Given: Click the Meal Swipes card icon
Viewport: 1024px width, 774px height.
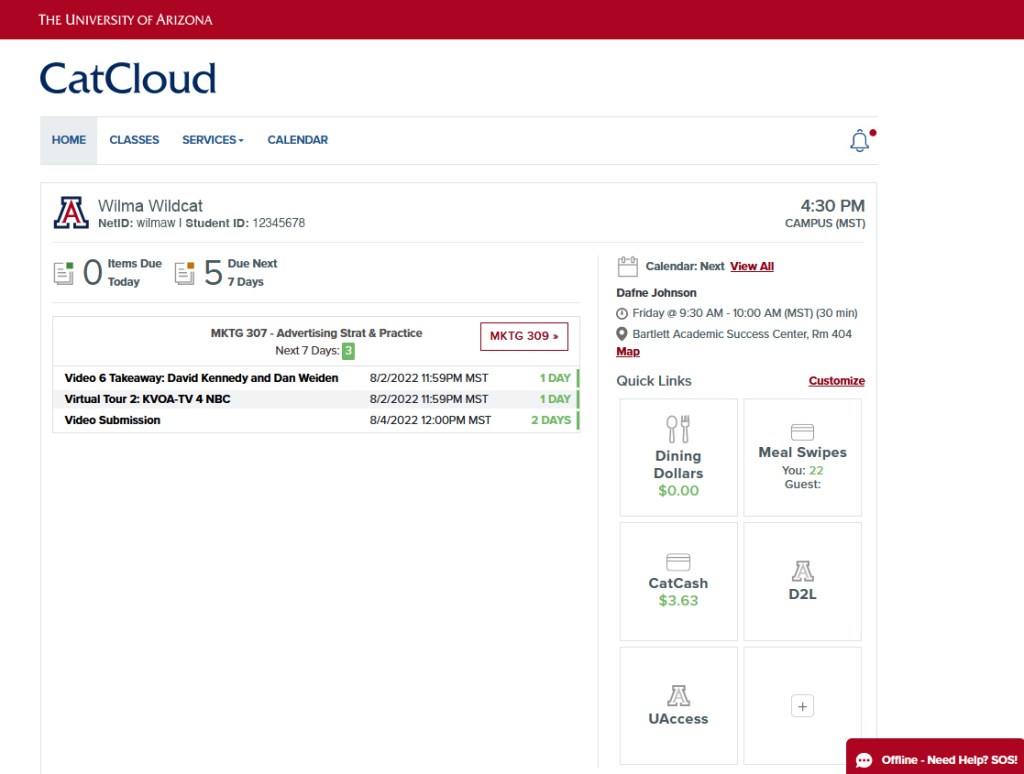Looking at the screenshot, I should (802, 432).
